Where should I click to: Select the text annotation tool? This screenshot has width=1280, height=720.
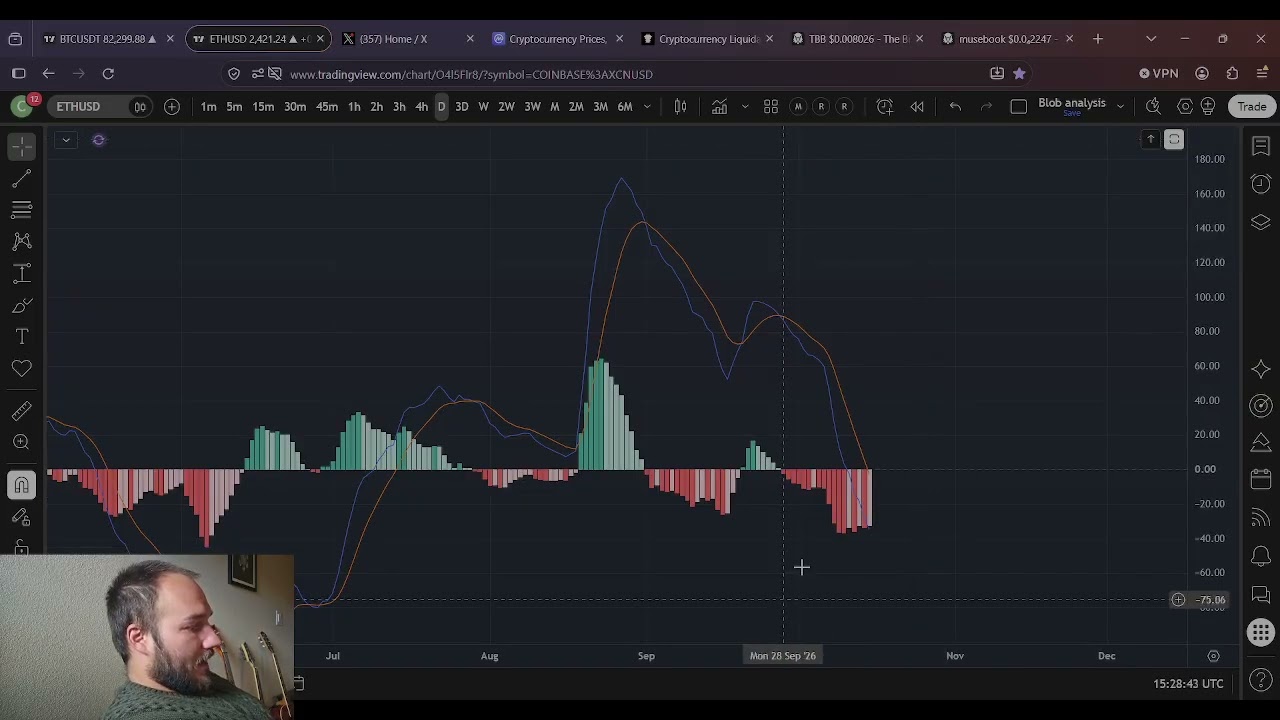click(21, 337)
